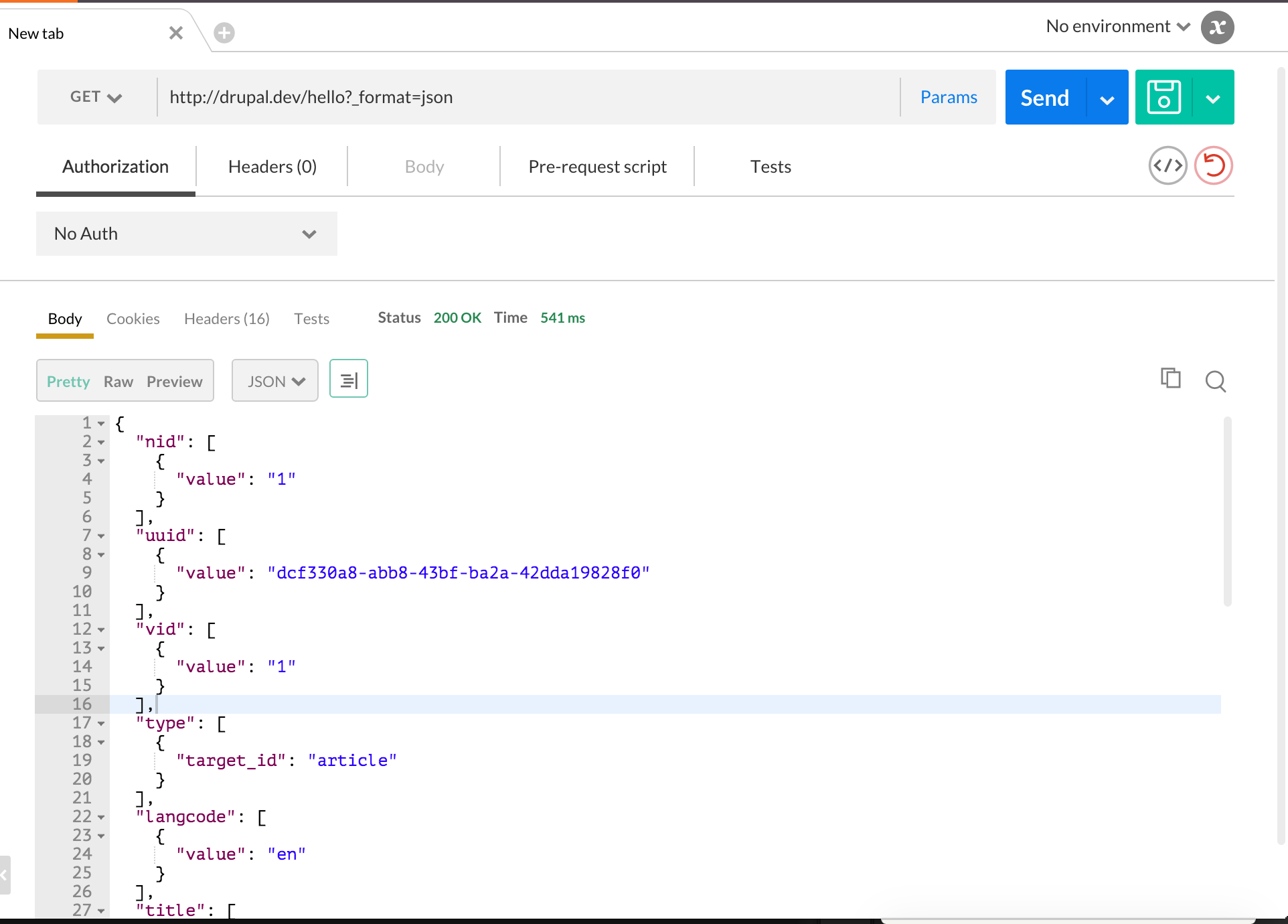This screenshot has height=924, width=1288.
Task: Switch response view to Pretty
Action: 68,382
